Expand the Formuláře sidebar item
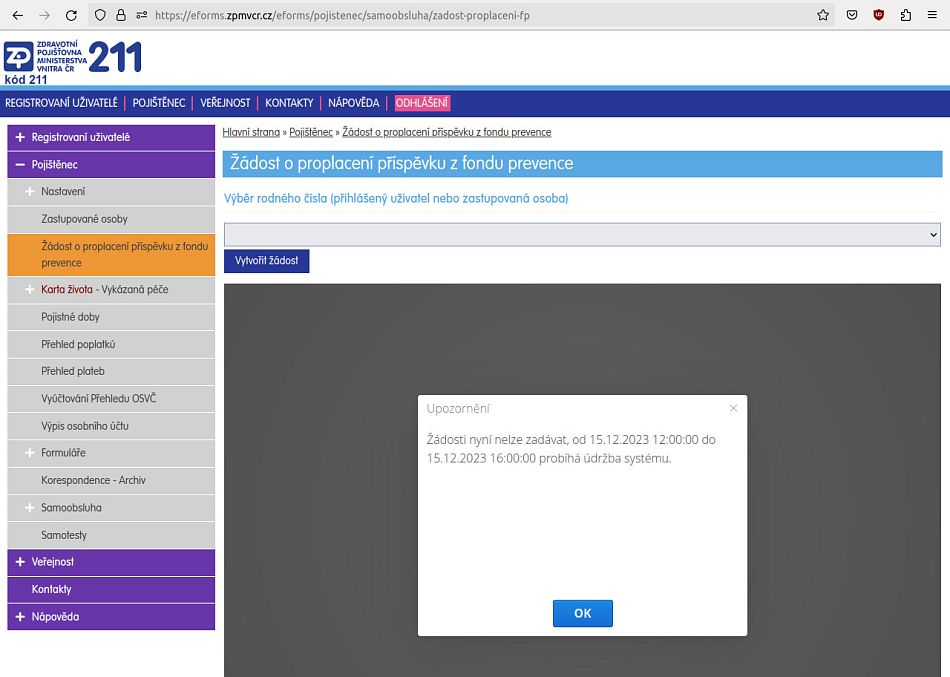 (x=30, y=453)
